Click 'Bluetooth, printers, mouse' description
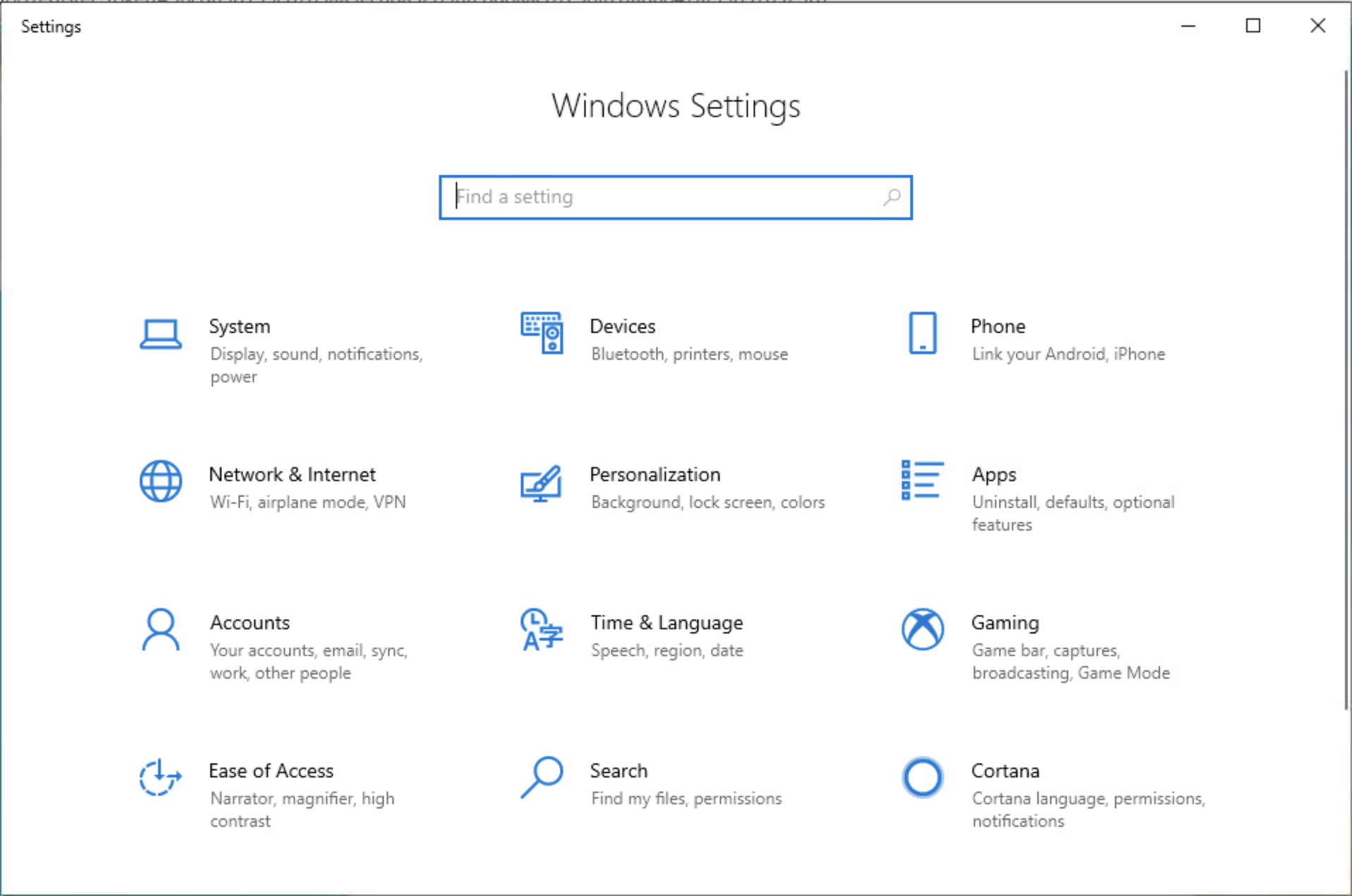 689,353
